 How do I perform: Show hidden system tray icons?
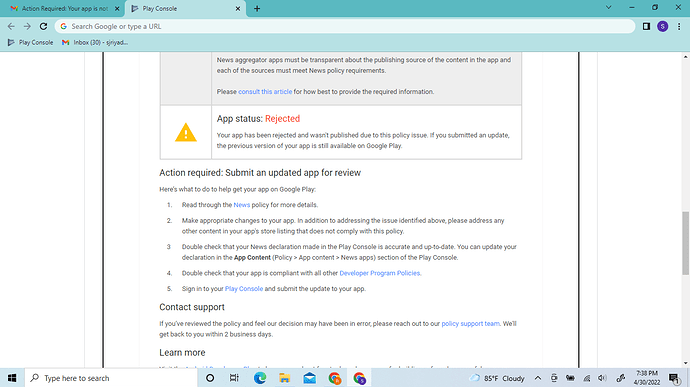tap(538, 378)
